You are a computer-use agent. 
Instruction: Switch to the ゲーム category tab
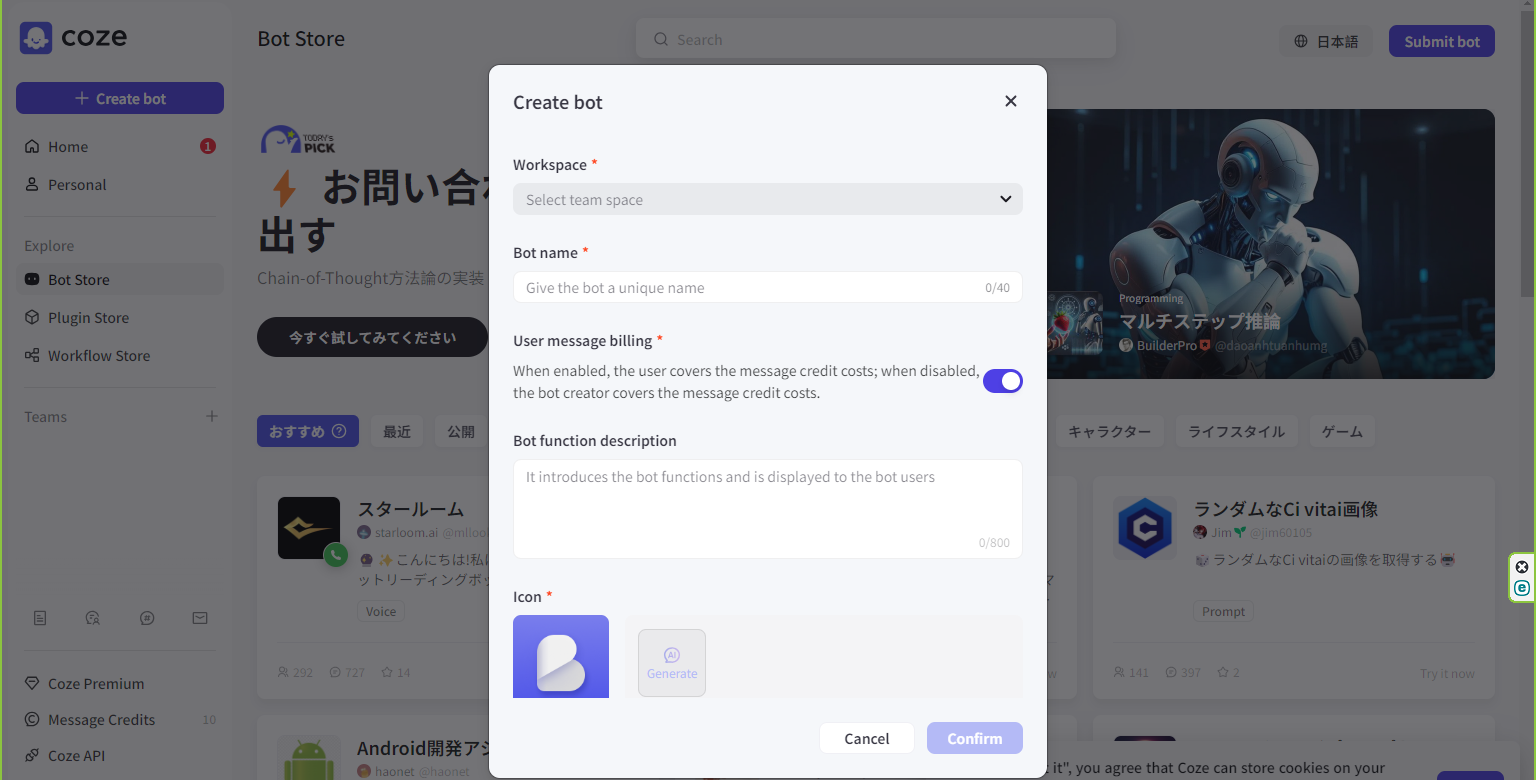pos(1342,432)
